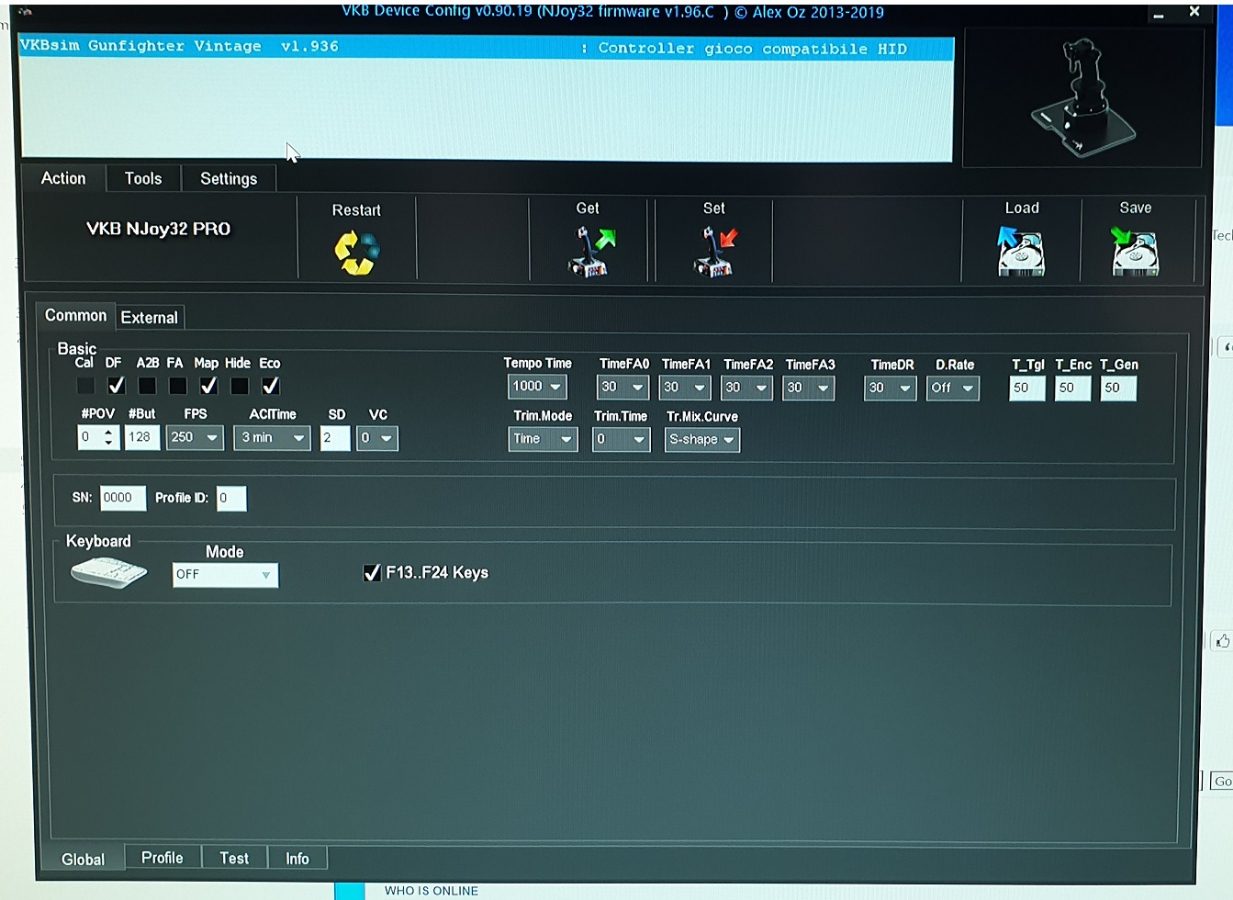Click the #But input field
This screenshot has height=900, width=1233.
pos(142,437)
